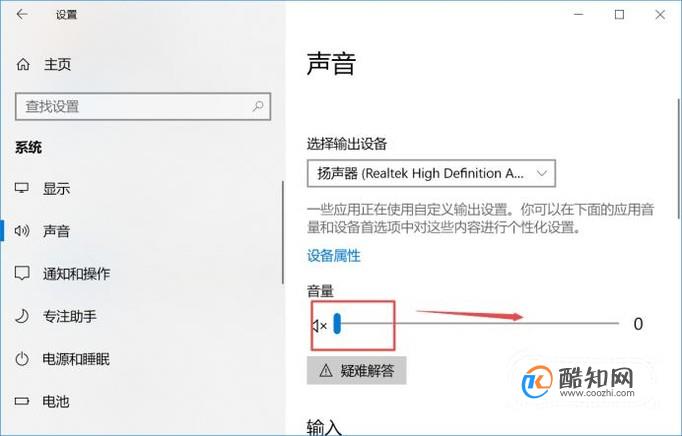
Task: Click the Battery icon in sidebar
Action: (22, 401)
